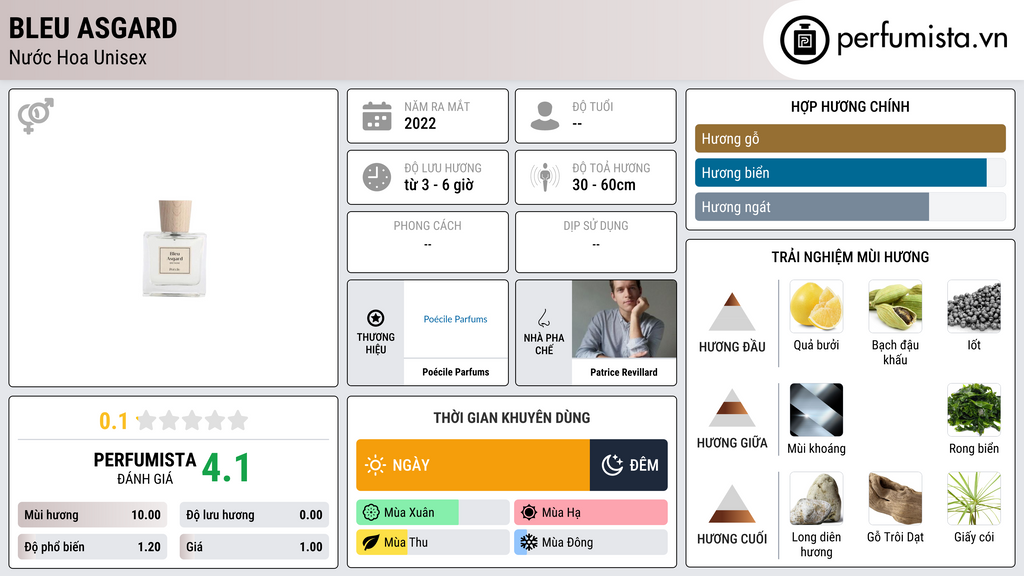Screen dimensions: 1024x576
Task: Click the Mùa Hạ season bar
Action: [590, 513]
